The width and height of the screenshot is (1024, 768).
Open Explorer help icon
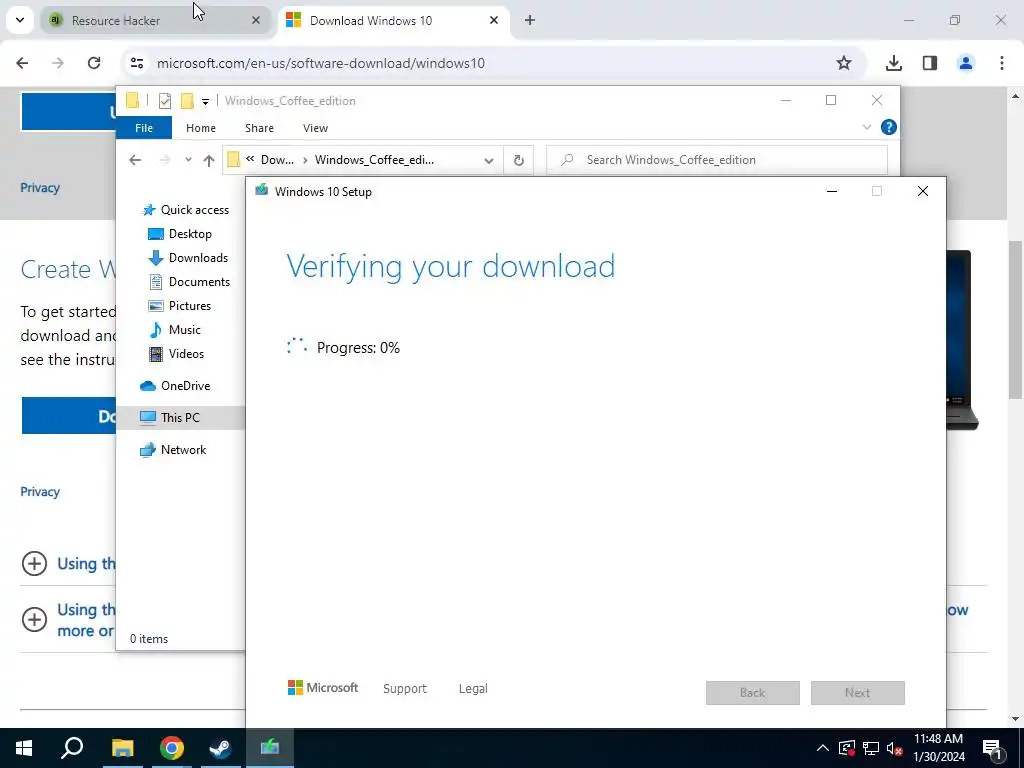point(889,127)
